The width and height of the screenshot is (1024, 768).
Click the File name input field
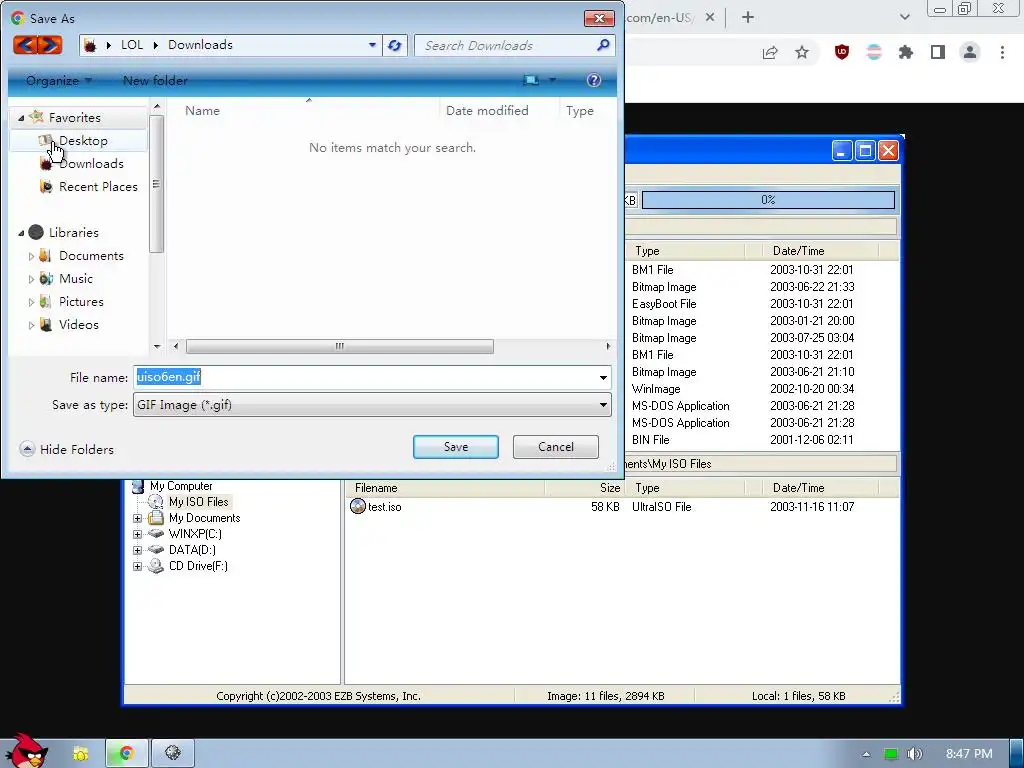(364, 377)
